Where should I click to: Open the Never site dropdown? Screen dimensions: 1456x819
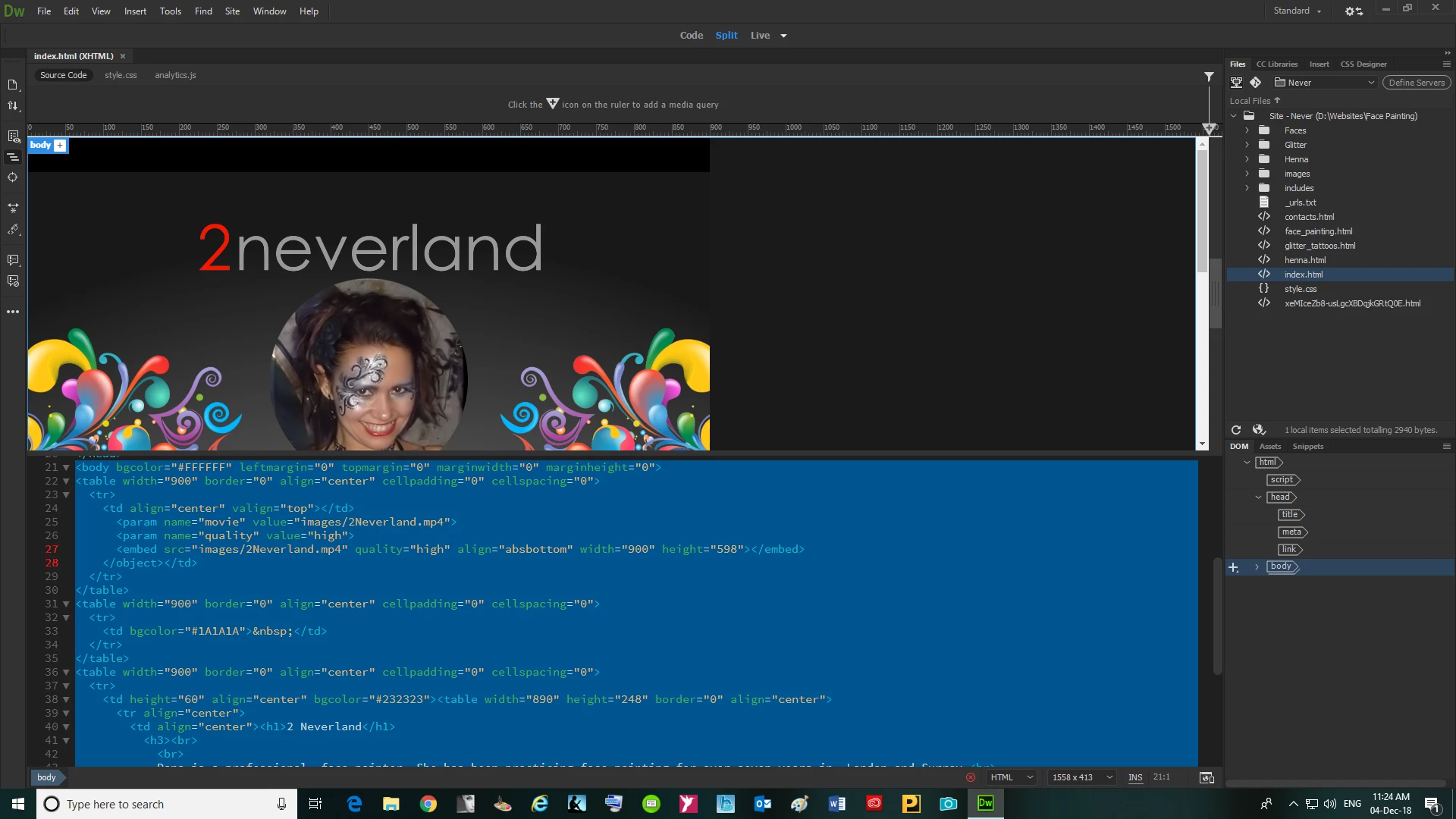(x=1324, y=83)
